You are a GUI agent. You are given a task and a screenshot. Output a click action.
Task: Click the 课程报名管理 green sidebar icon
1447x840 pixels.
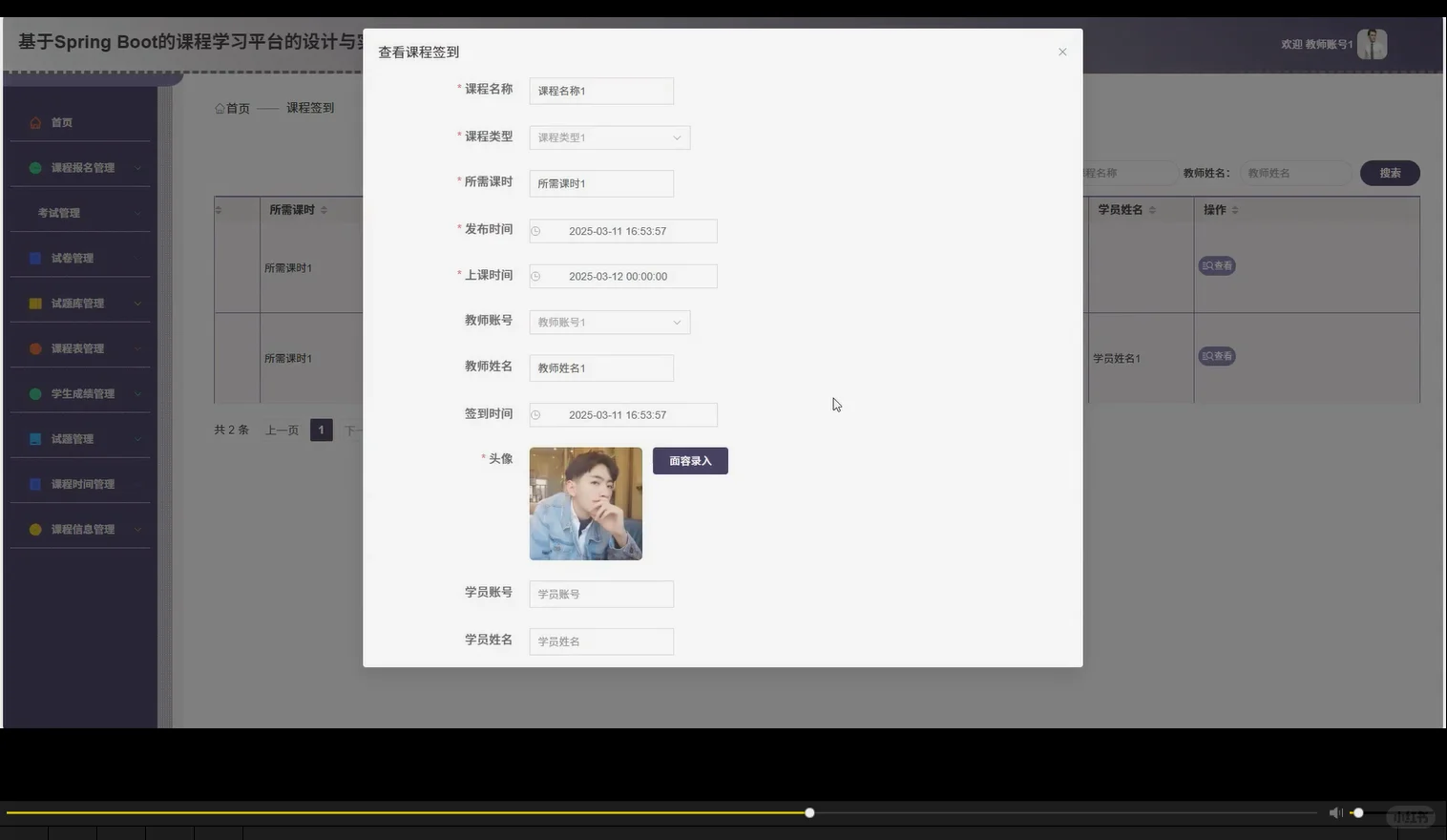pos(33,167)
